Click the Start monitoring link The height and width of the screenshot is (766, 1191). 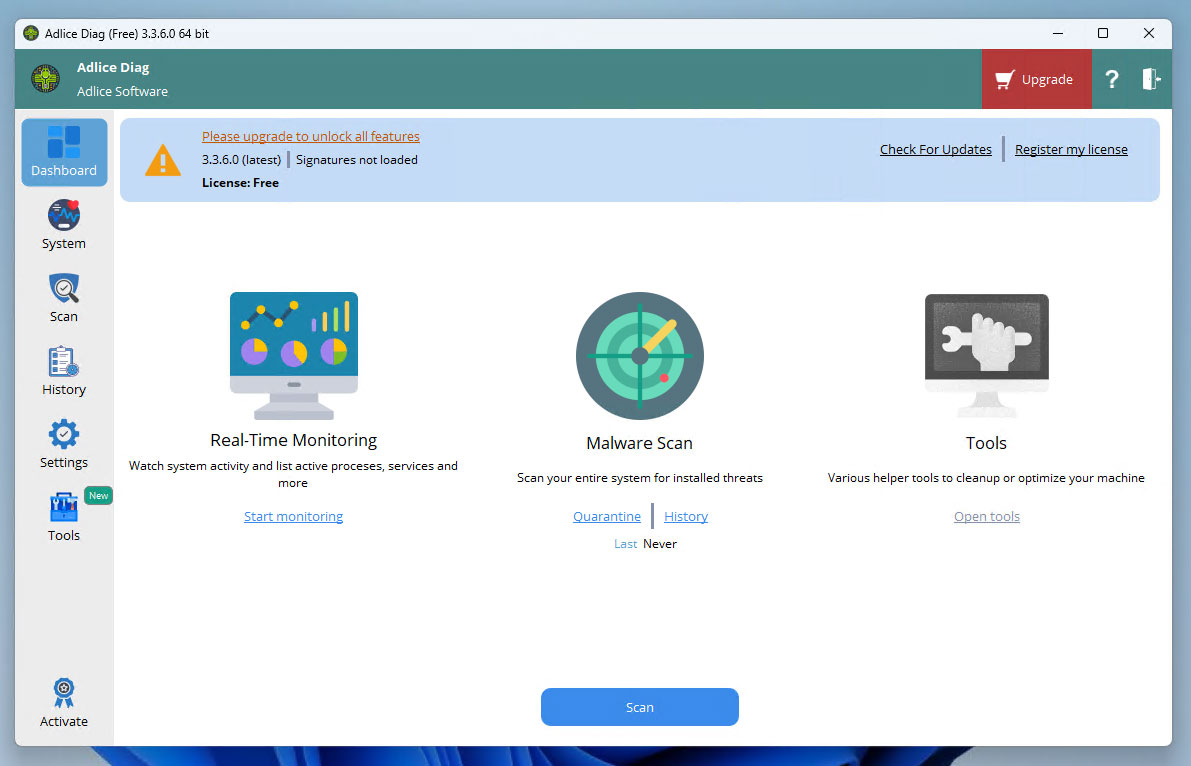click(x=293, y=517)
